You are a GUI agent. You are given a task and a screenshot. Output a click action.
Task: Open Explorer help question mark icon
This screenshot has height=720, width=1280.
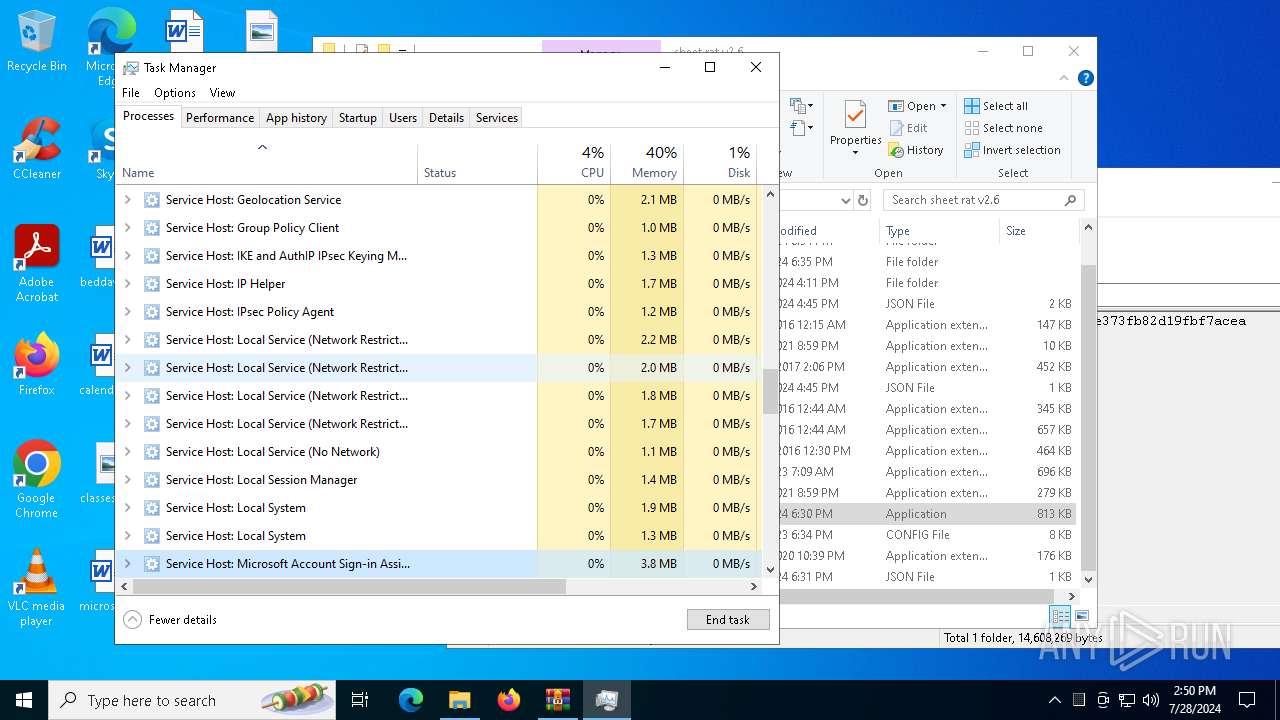tap(1085, 78)
